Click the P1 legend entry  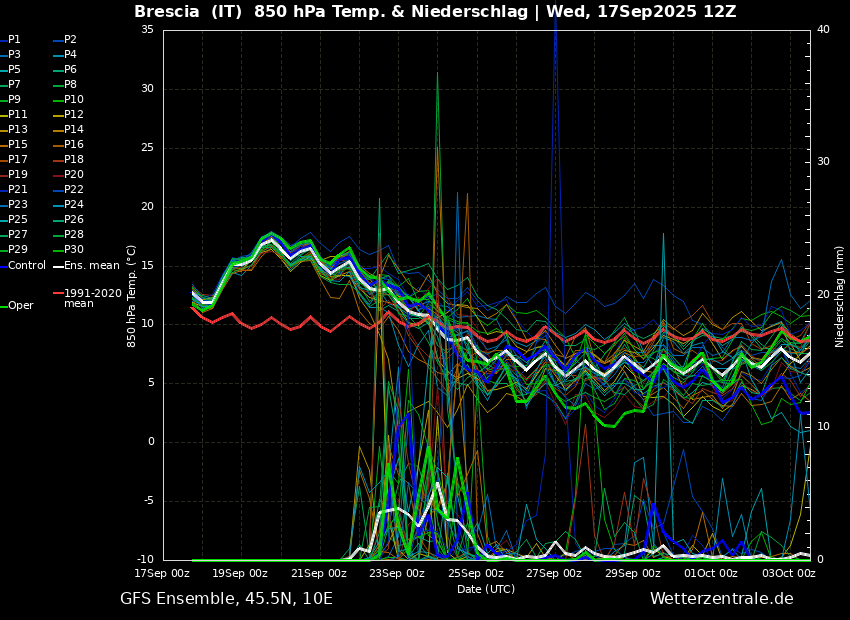pyautogui.click(x=14, y=40)
